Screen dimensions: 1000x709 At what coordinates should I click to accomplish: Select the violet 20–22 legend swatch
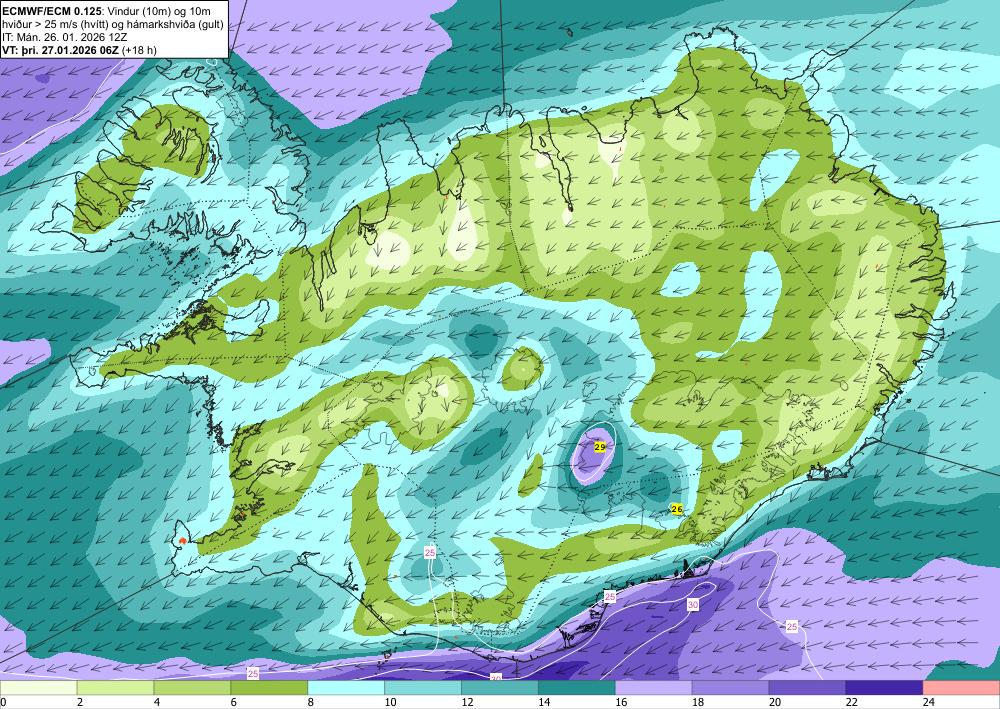[x=807, y=688]
